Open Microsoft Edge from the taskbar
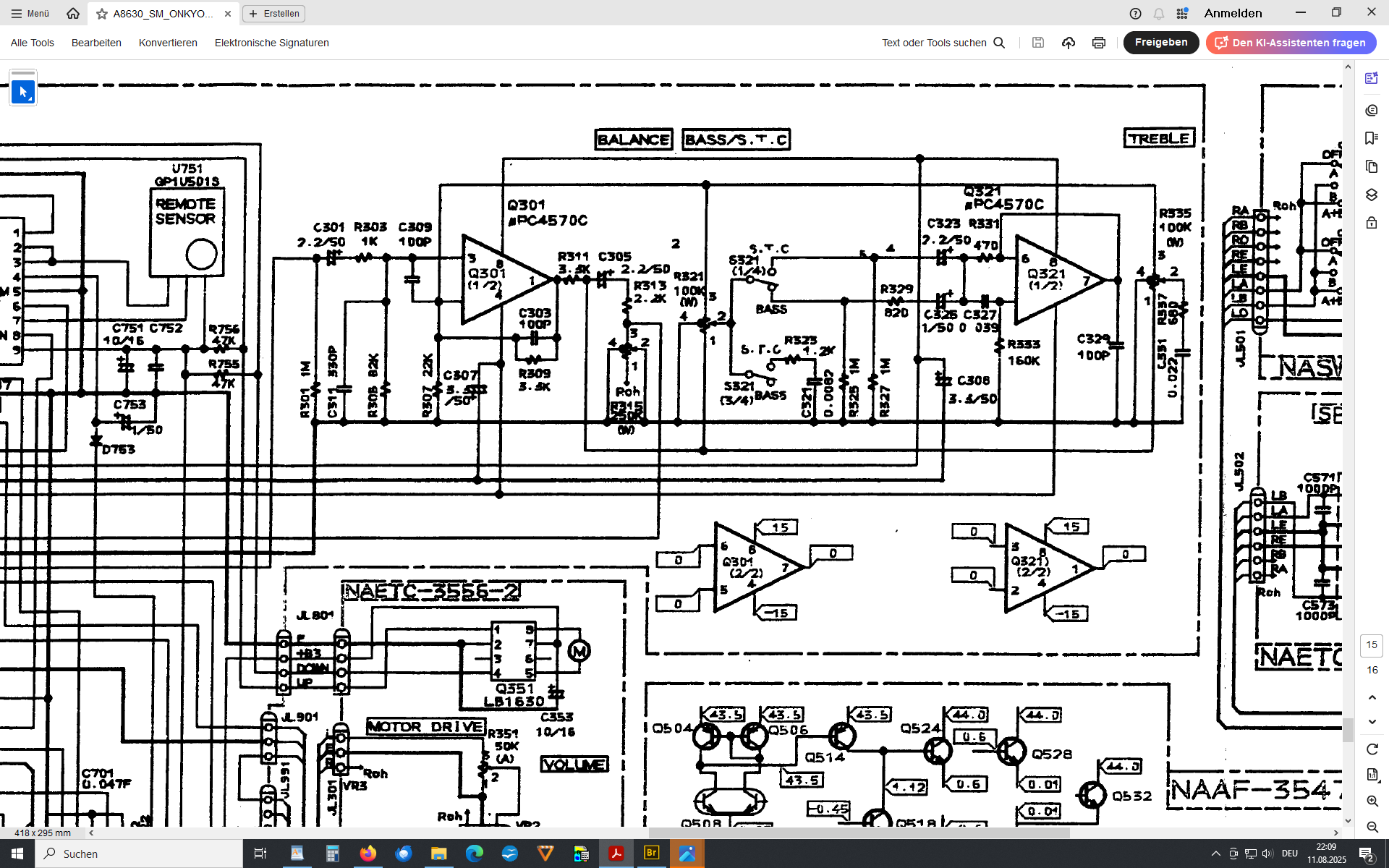 pos(474,854)
